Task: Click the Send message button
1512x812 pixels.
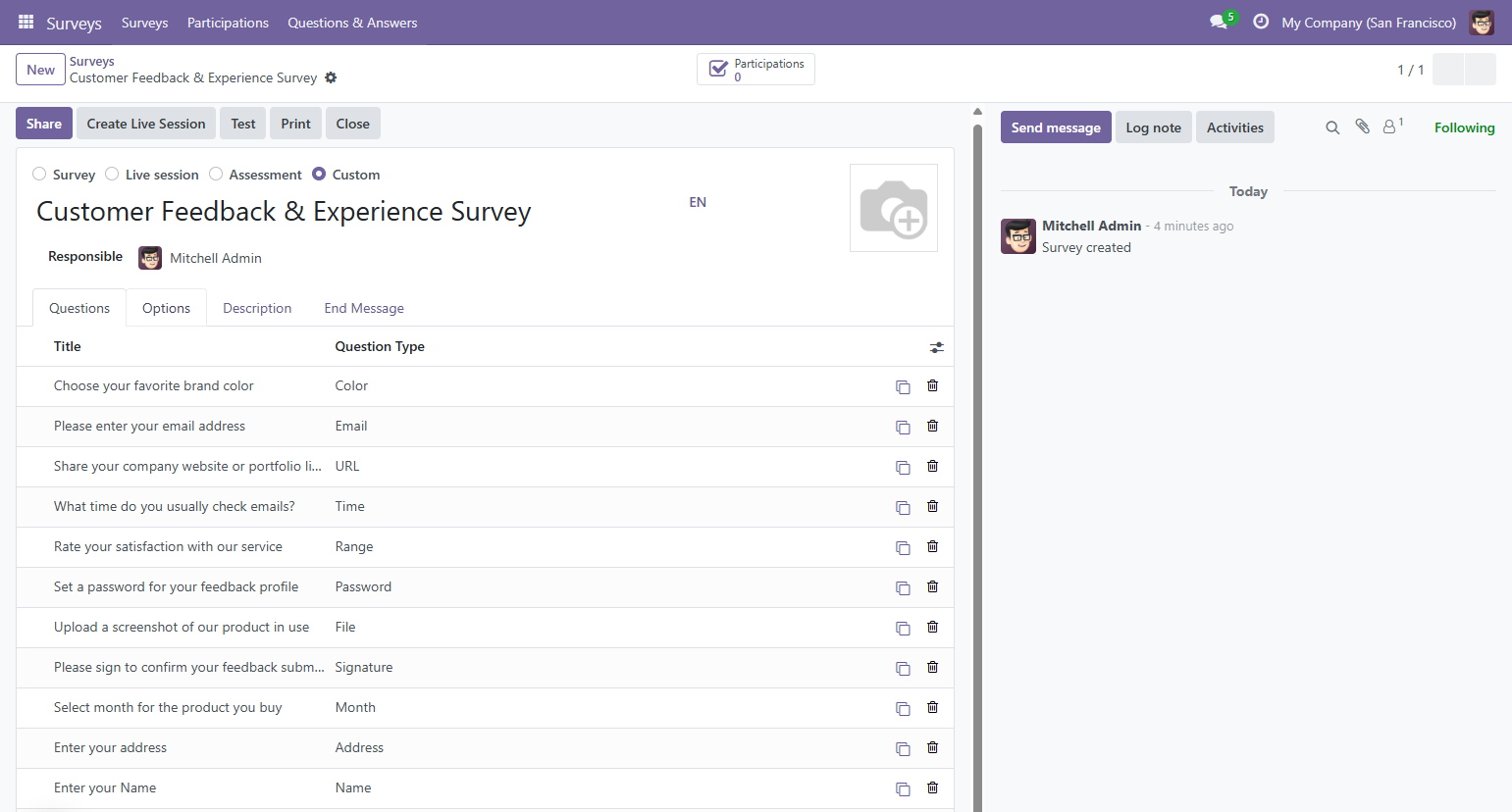Action: tap(1056, 127)
